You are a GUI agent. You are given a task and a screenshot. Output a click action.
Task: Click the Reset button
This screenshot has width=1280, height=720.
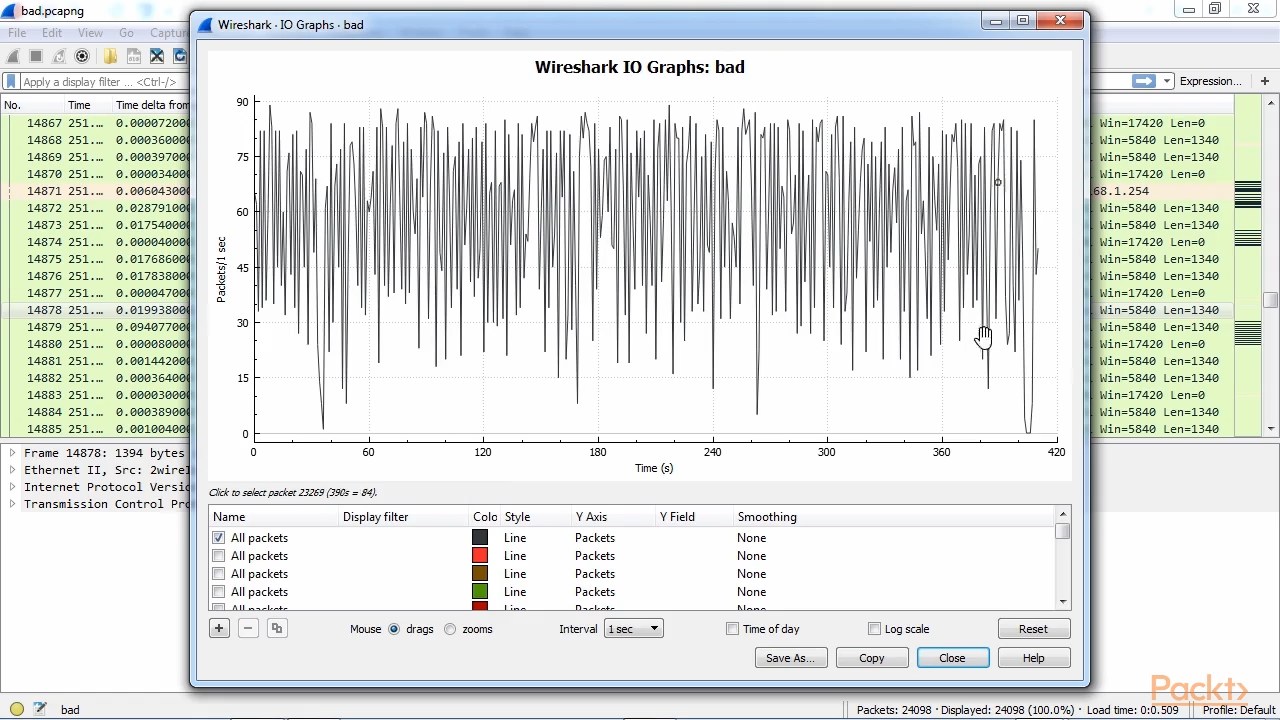1034,629
